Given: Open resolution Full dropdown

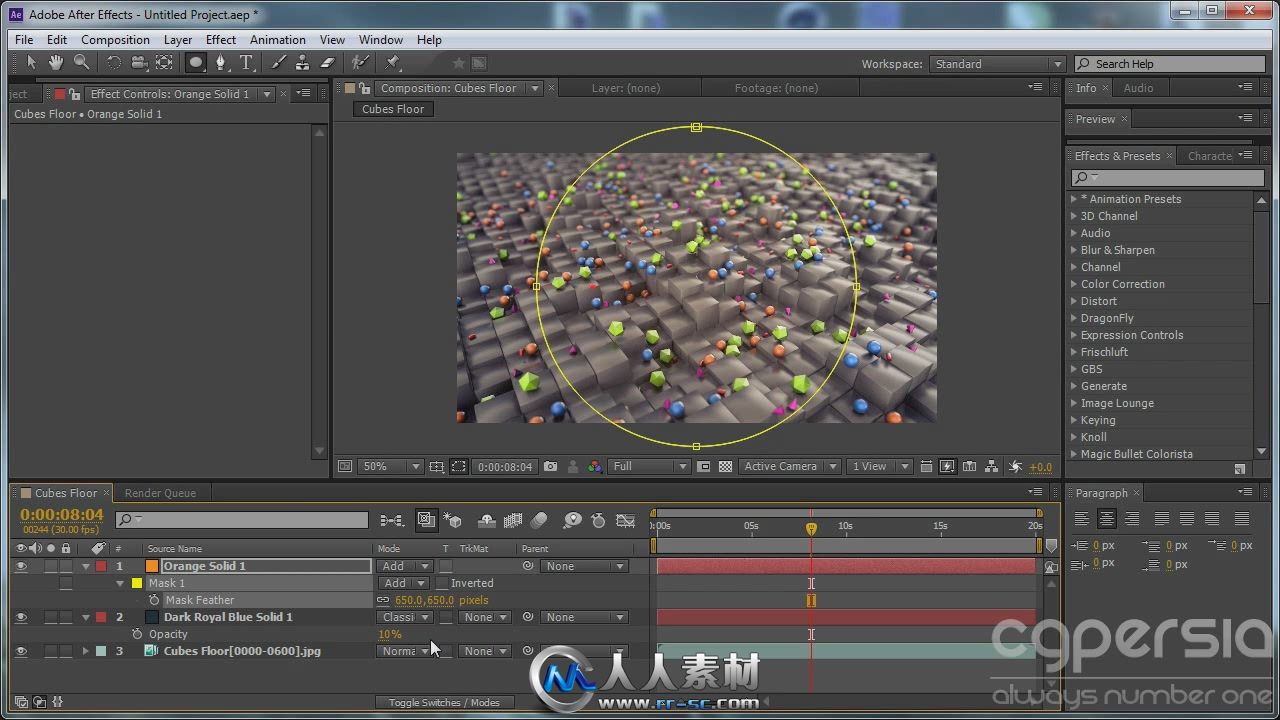Looking at the screenshot, I should 650,466.
